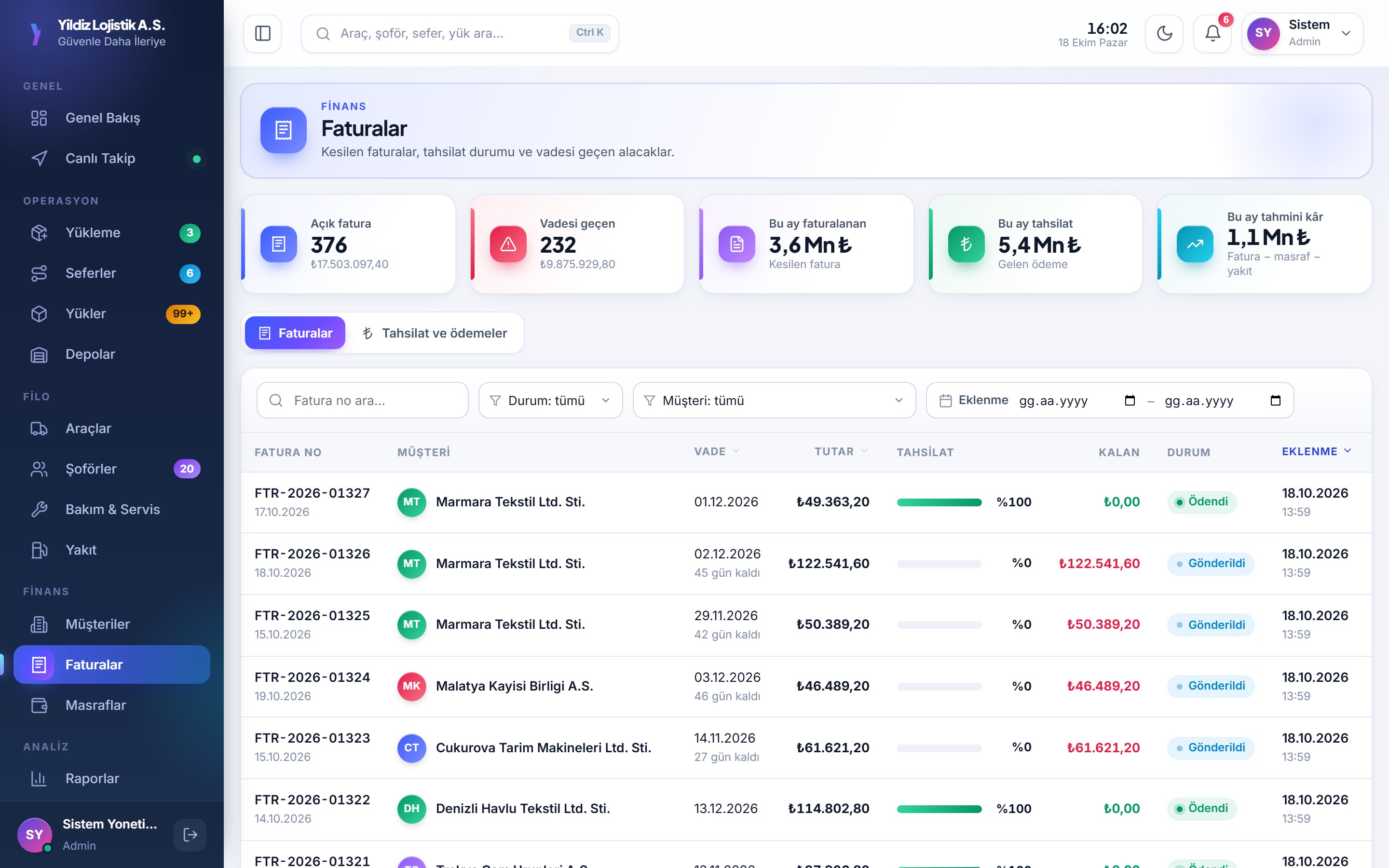This screenshot has height=868, width=1389.
Task: Open the Açık fatura 376 card
Action: [348, 244]
